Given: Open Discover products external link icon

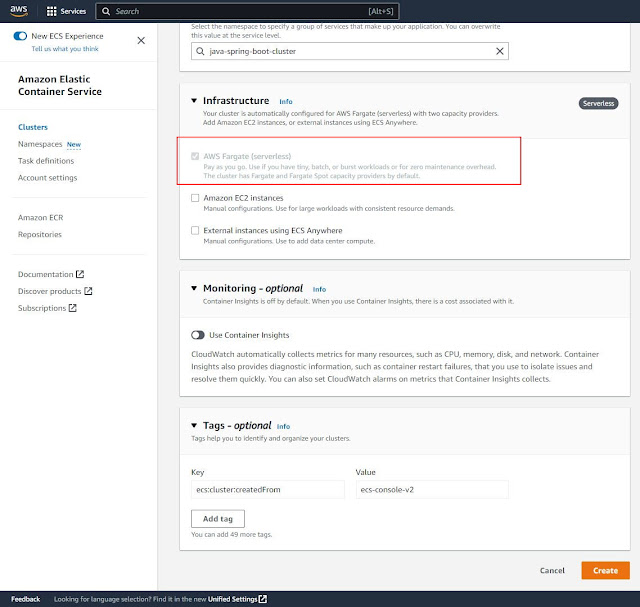Looking at the screenshot, I should point(88,291).
